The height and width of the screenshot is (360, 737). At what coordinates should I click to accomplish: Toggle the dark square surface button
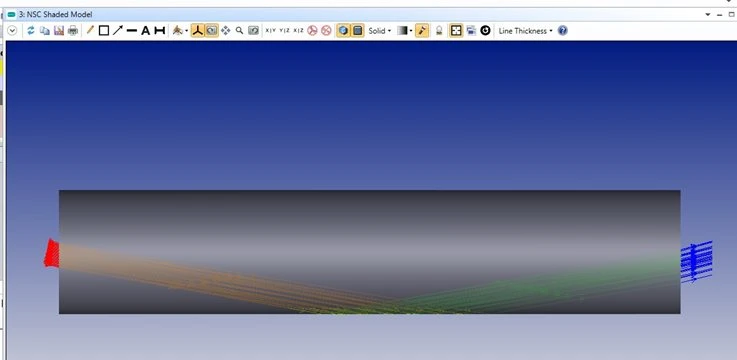click(x=358, y=31)
